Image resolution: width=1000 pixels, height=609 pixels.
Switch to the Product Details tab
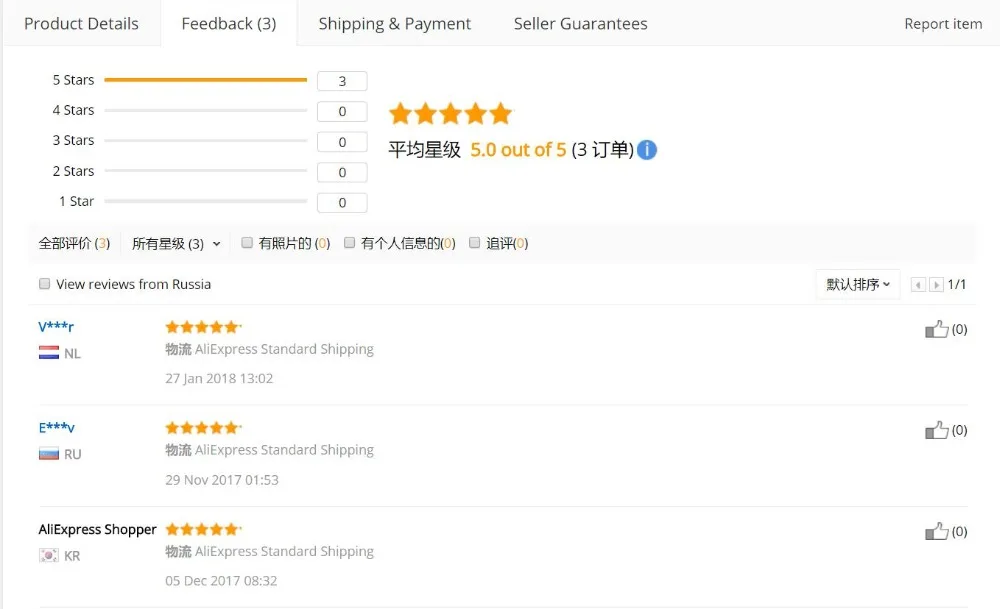[x=82, y=24]
